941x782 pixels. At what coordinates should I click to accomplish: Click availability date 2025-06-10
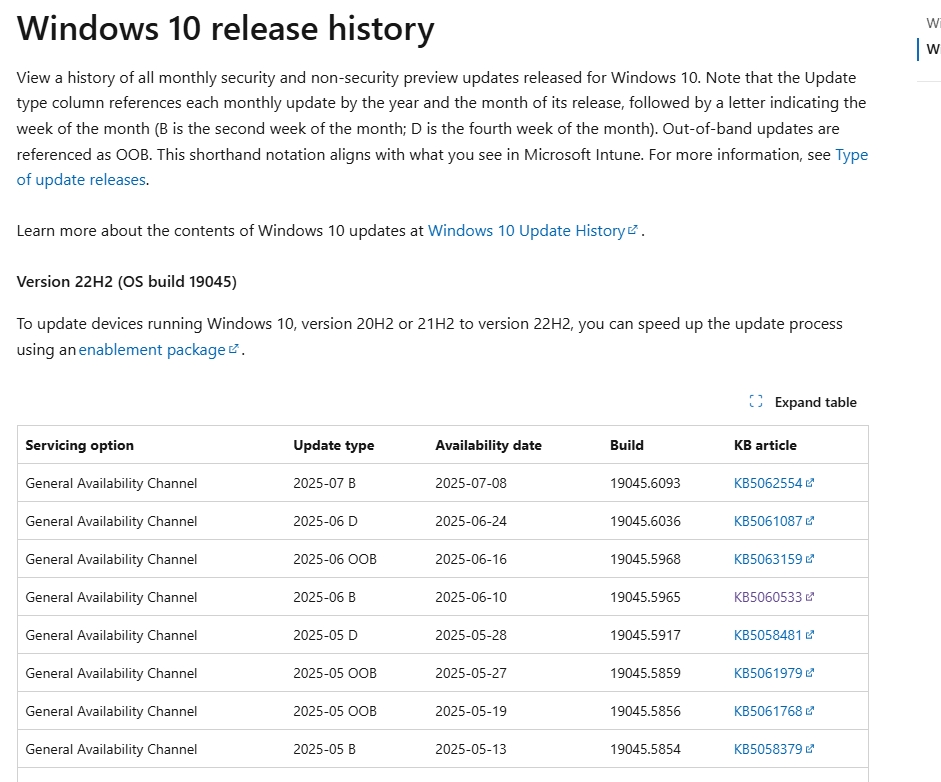click(x=471, y=597)
